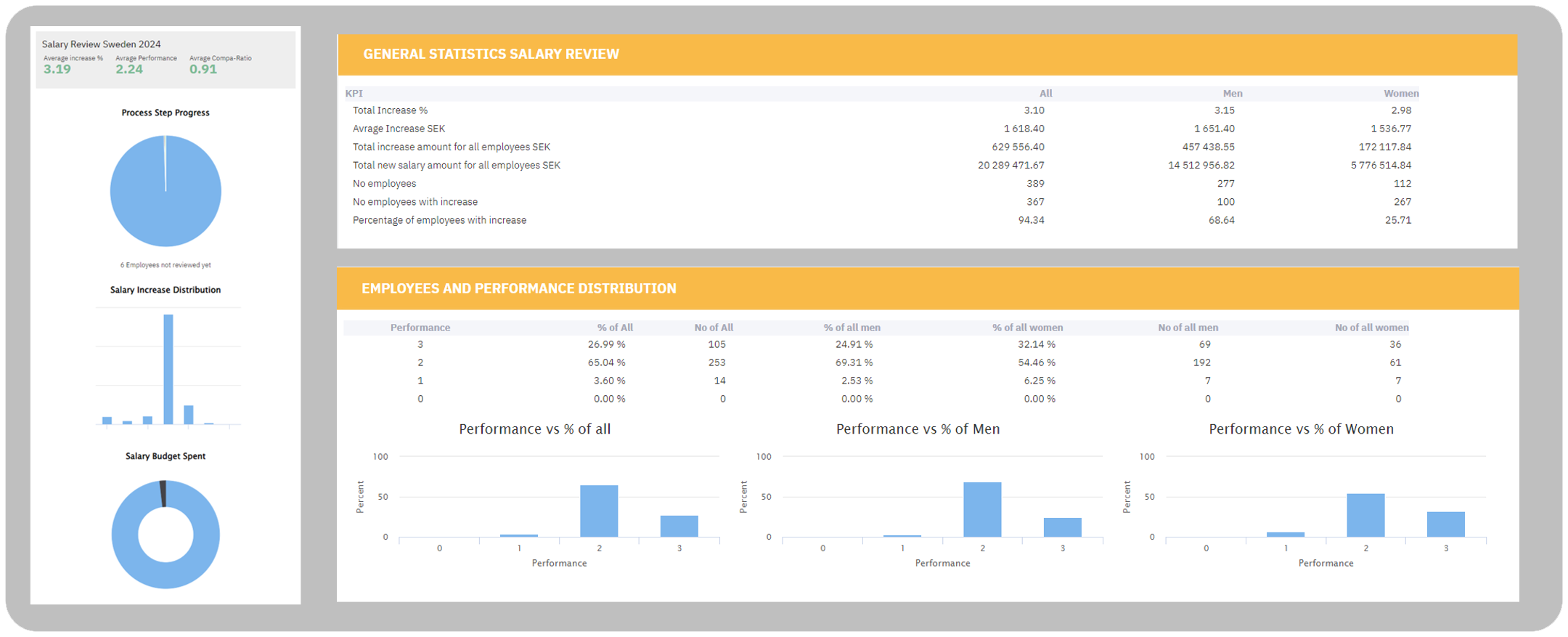Image resolution: width=1568 pixels, height=637 pixels.
Task: Click performance 2 bar in 'Performance vs % of Women'
Action: [1365, 516]
